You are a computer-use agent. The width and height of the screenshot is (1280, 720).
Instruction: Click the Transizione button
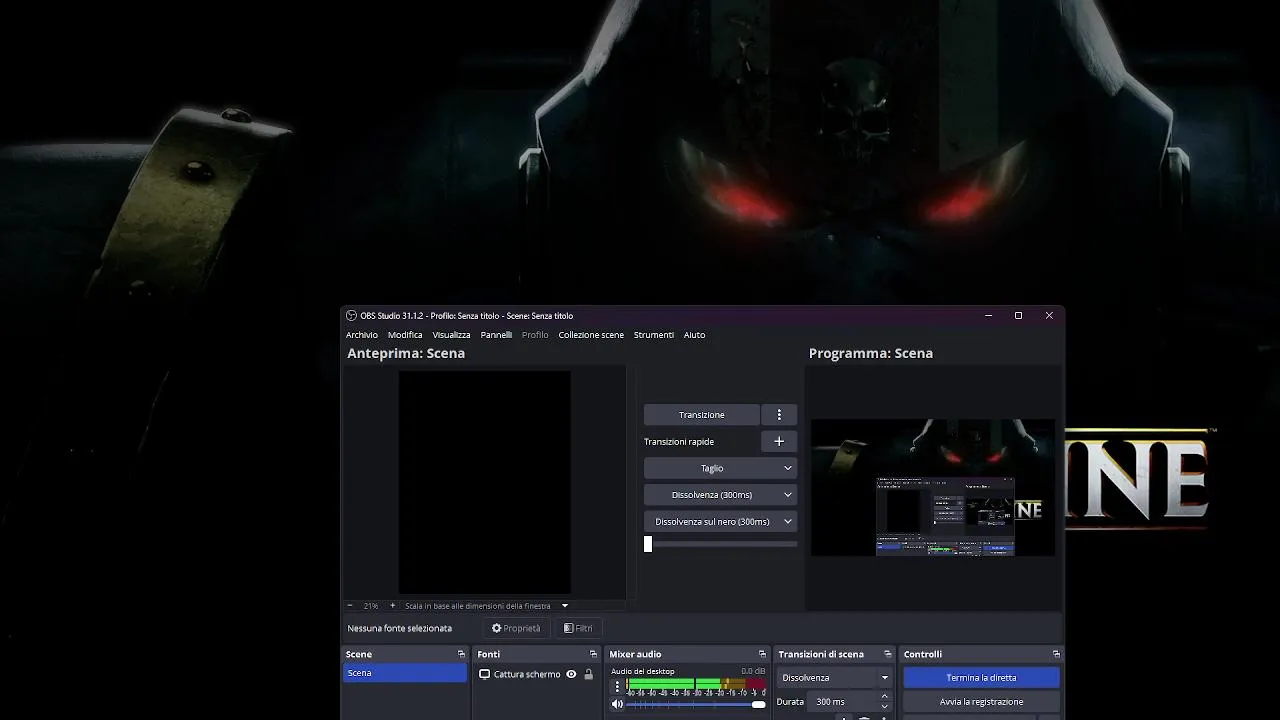(x=702, y=414)
